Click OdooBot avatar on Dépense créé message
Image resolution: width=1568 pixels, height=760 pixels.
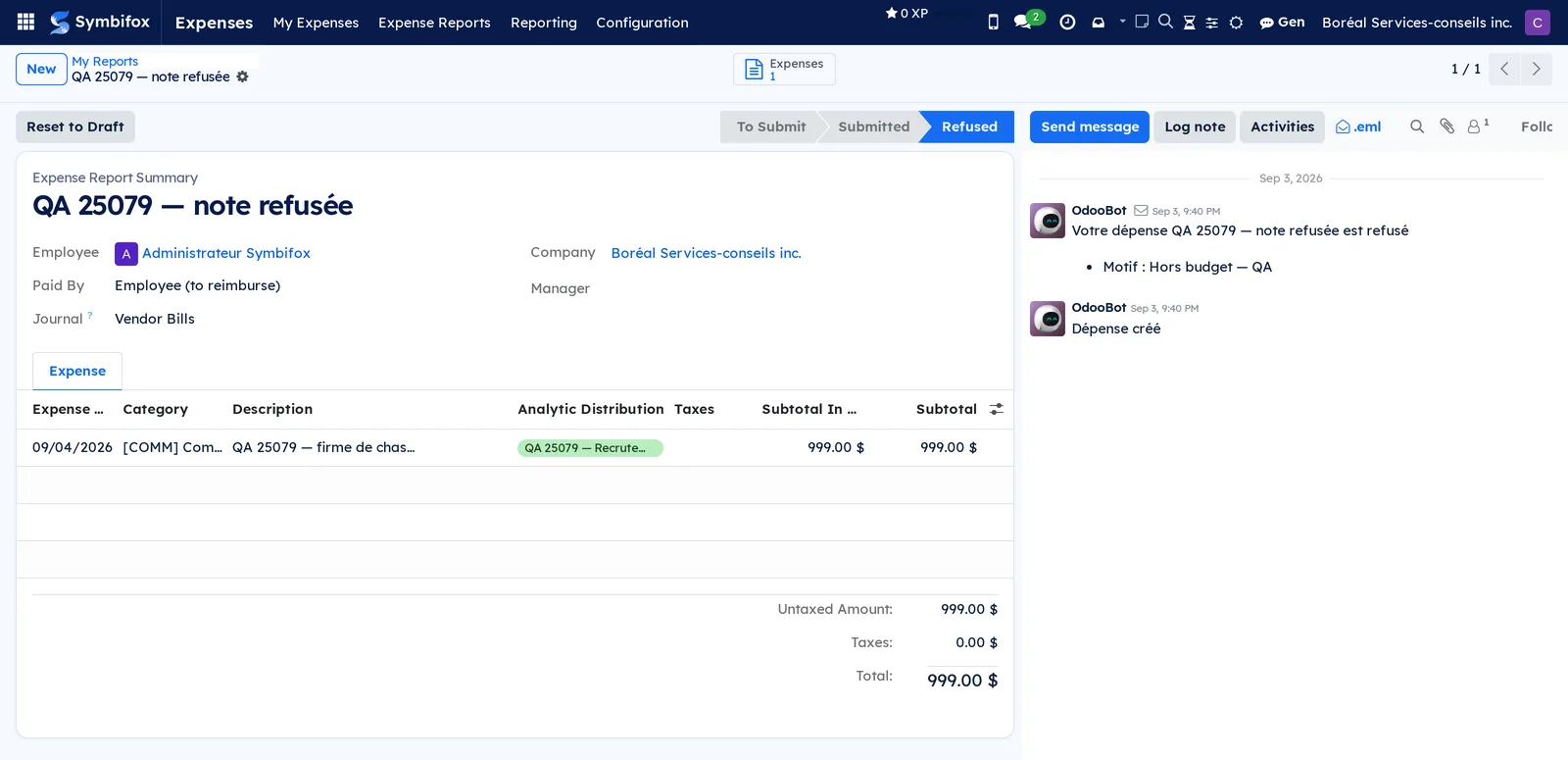[x=1048, y=319]
